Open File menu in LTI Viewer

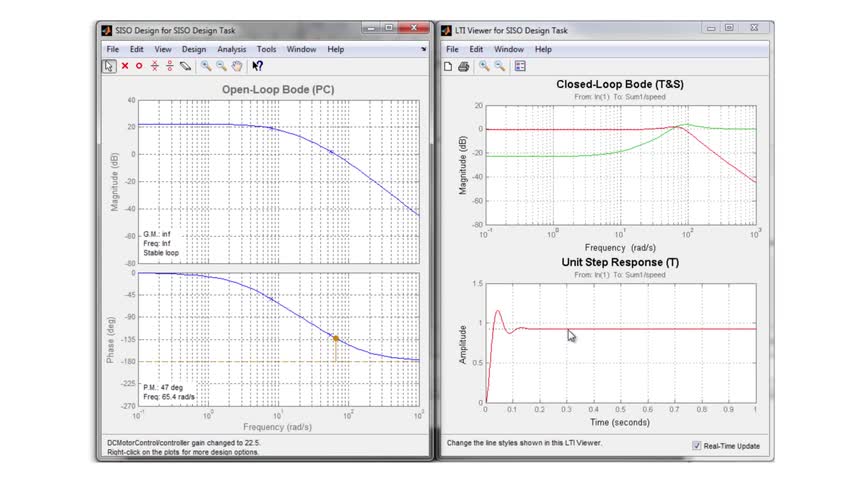[x=452, y=49]
